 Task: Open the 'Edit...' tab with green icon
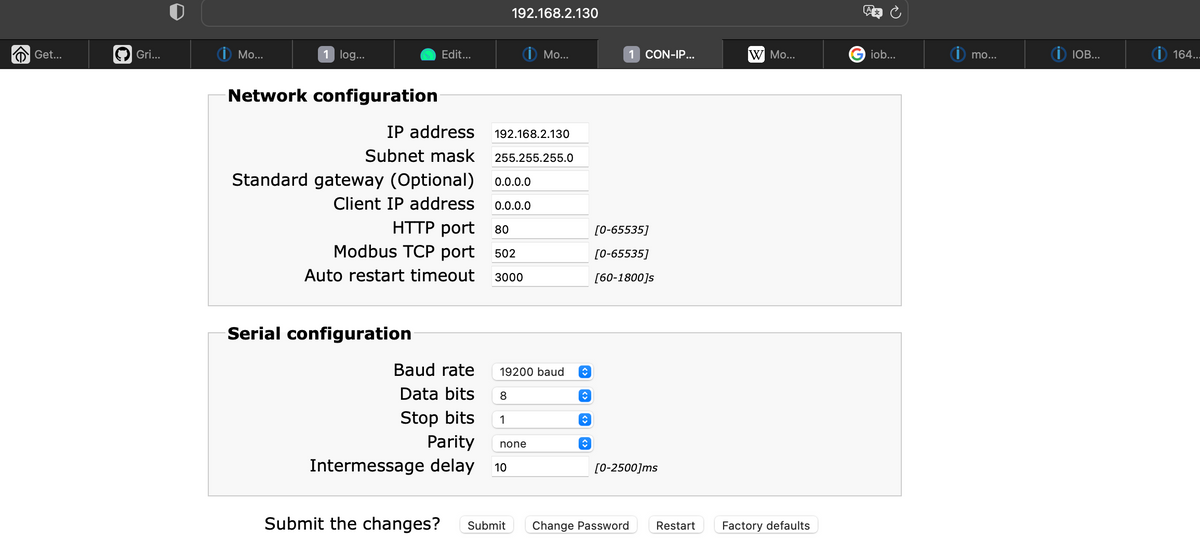(446, 54)
